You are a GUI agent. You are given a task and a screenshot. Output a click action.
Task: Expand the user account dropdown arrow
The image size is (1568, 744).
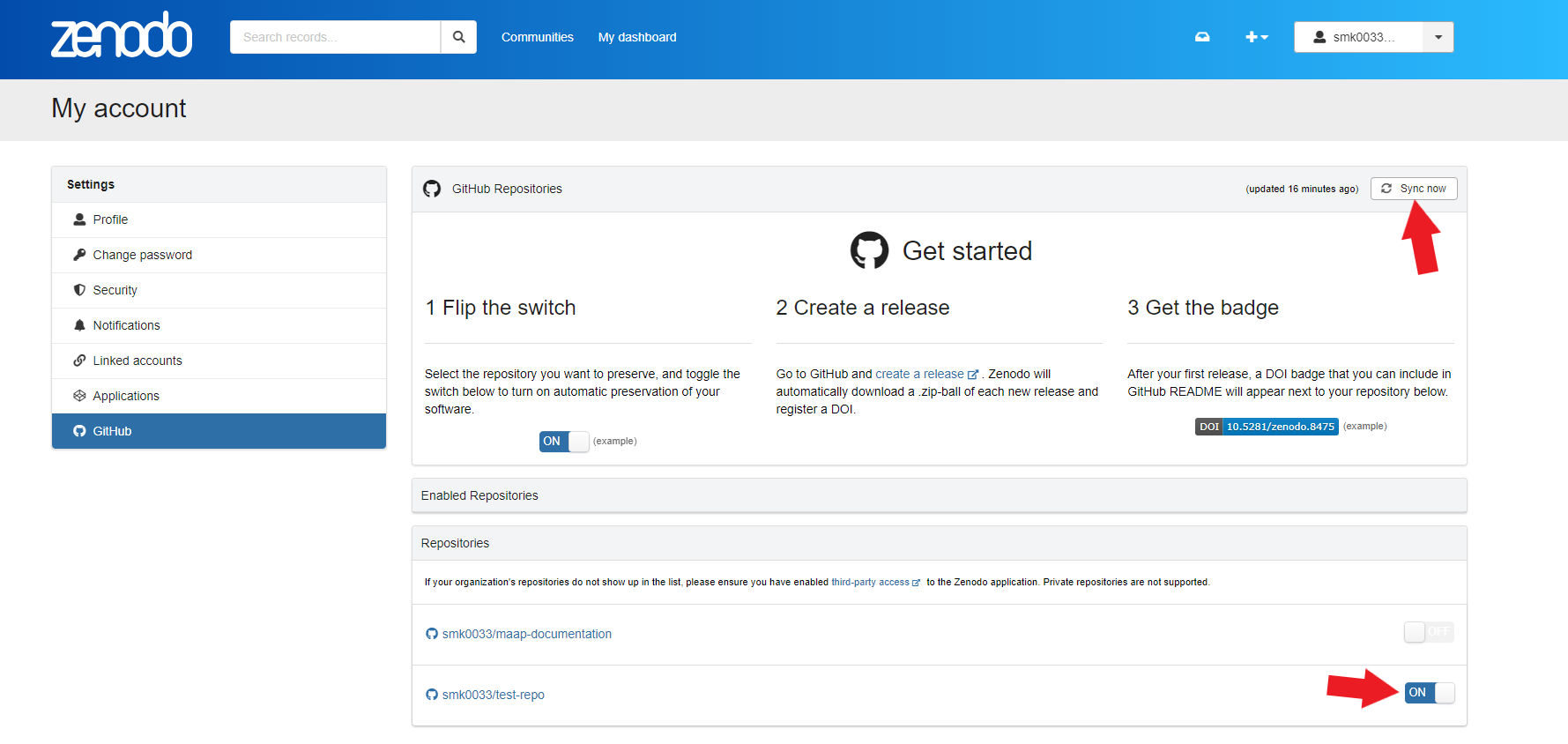(x=1438, y=37)
